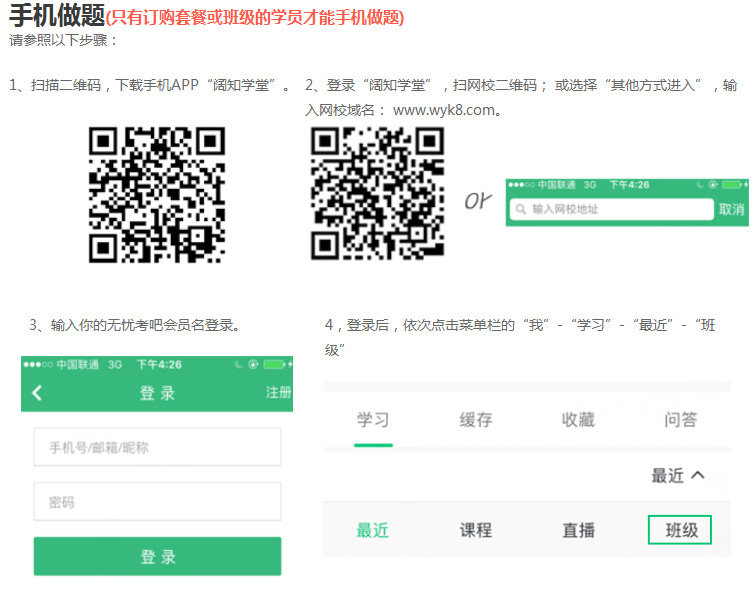Click the battery icon in the login screen status bar
The height and width of the screenshot is (609, 756).
click(275, 365)
